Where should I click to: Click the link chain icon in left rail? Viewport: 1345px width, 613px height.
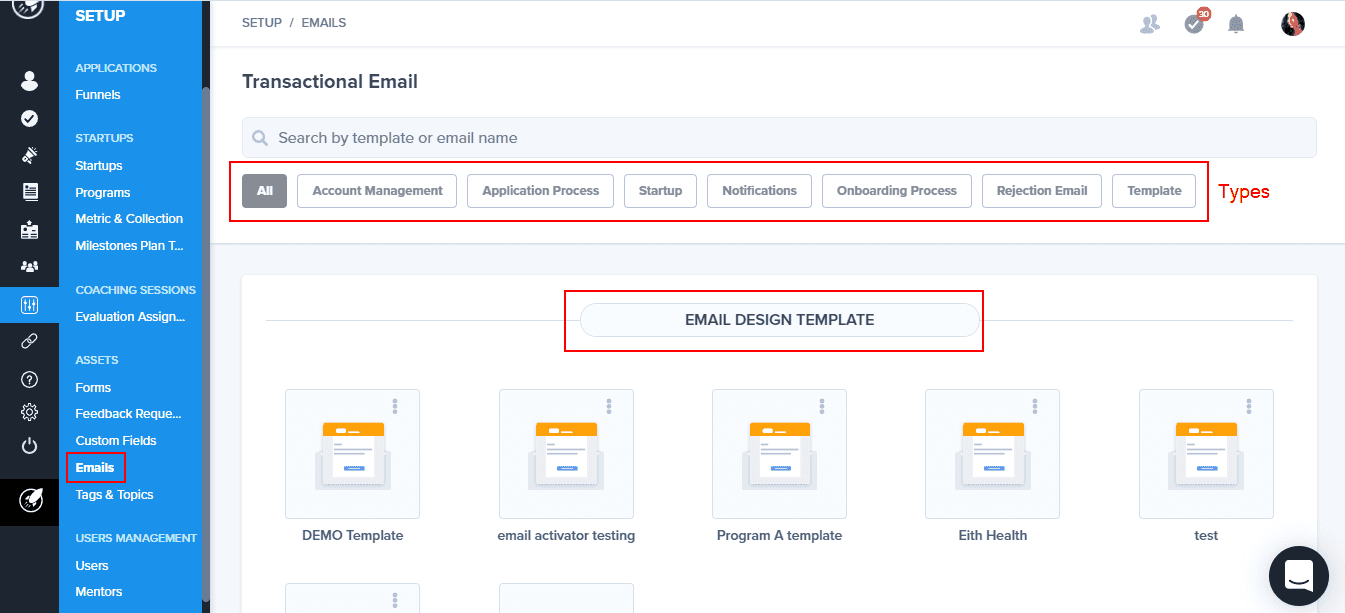[29, 341]
